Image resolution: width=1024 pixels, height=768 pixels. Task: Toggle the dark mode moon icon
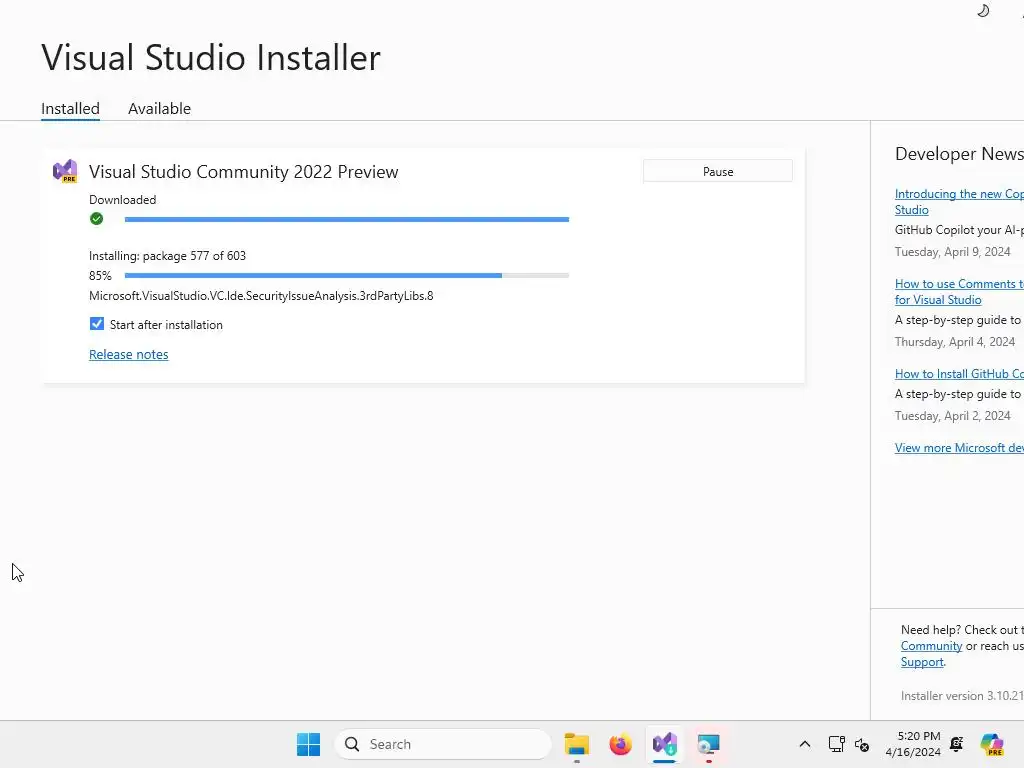pyautogui.click(x=983, y=10)
